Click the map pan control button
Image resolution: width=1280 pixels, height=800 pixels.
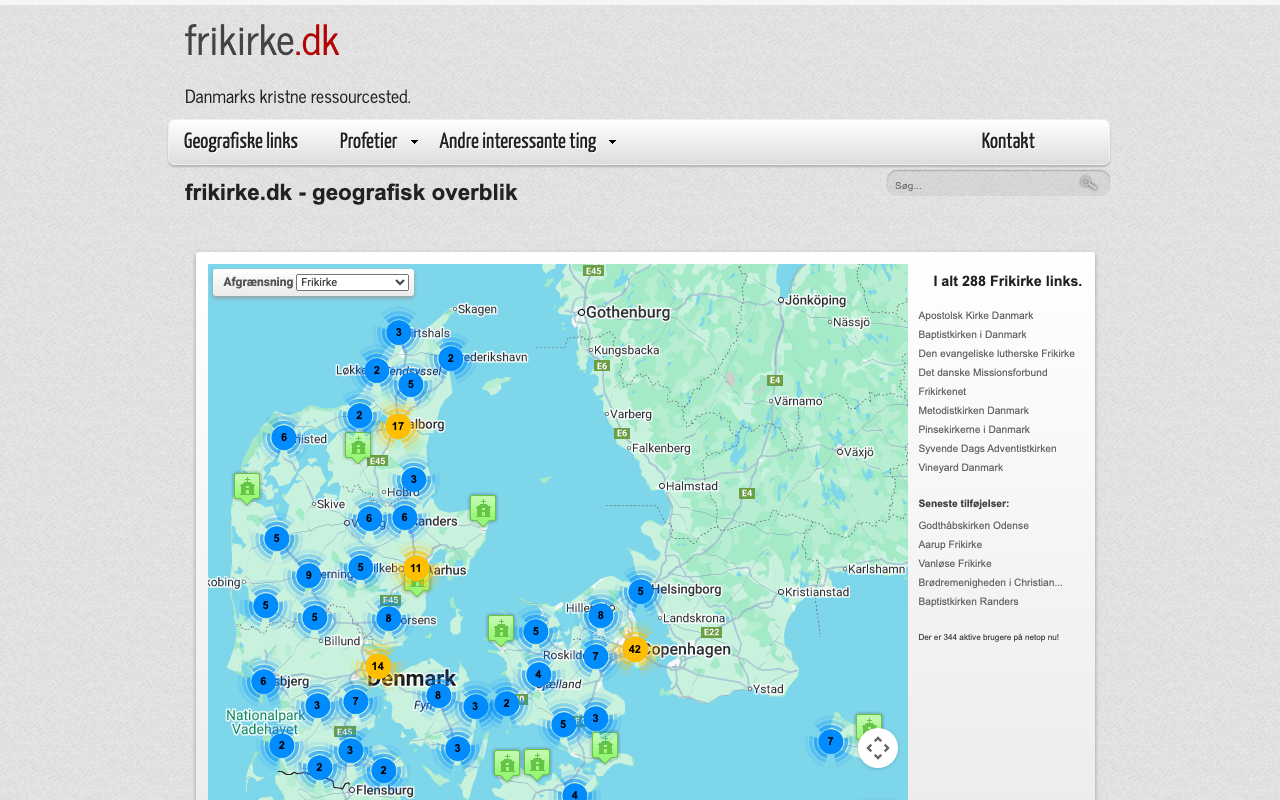point(877,747)
